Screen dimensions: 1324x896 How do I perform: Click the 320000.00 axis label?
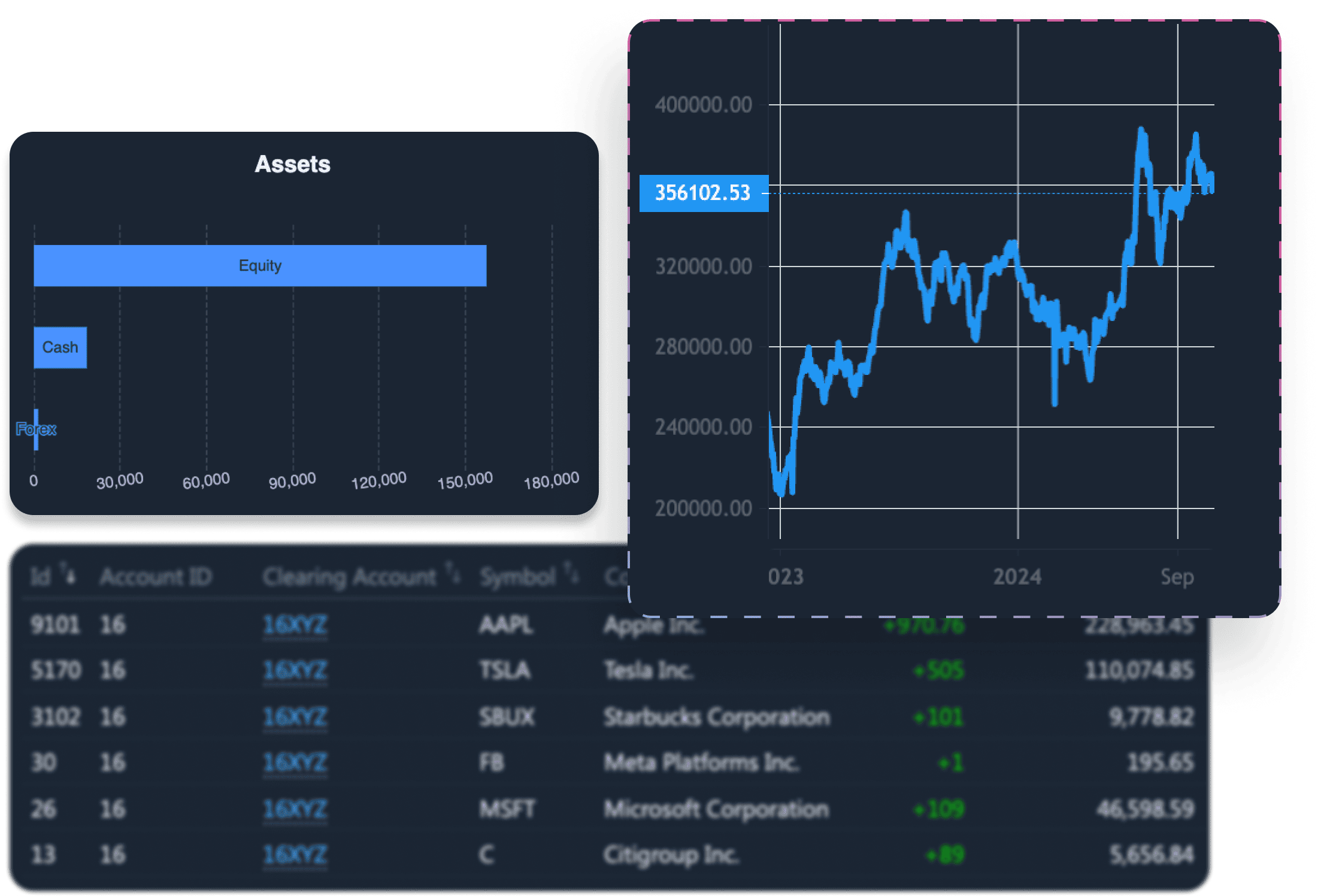pyautogui.click(x=704, y=267)
